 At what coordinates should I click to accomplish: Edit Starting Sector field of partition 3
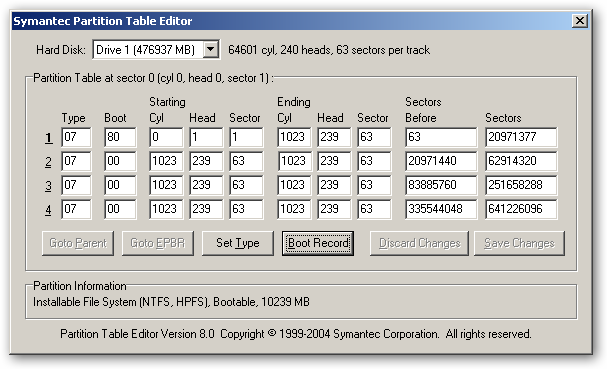[246, 185]
